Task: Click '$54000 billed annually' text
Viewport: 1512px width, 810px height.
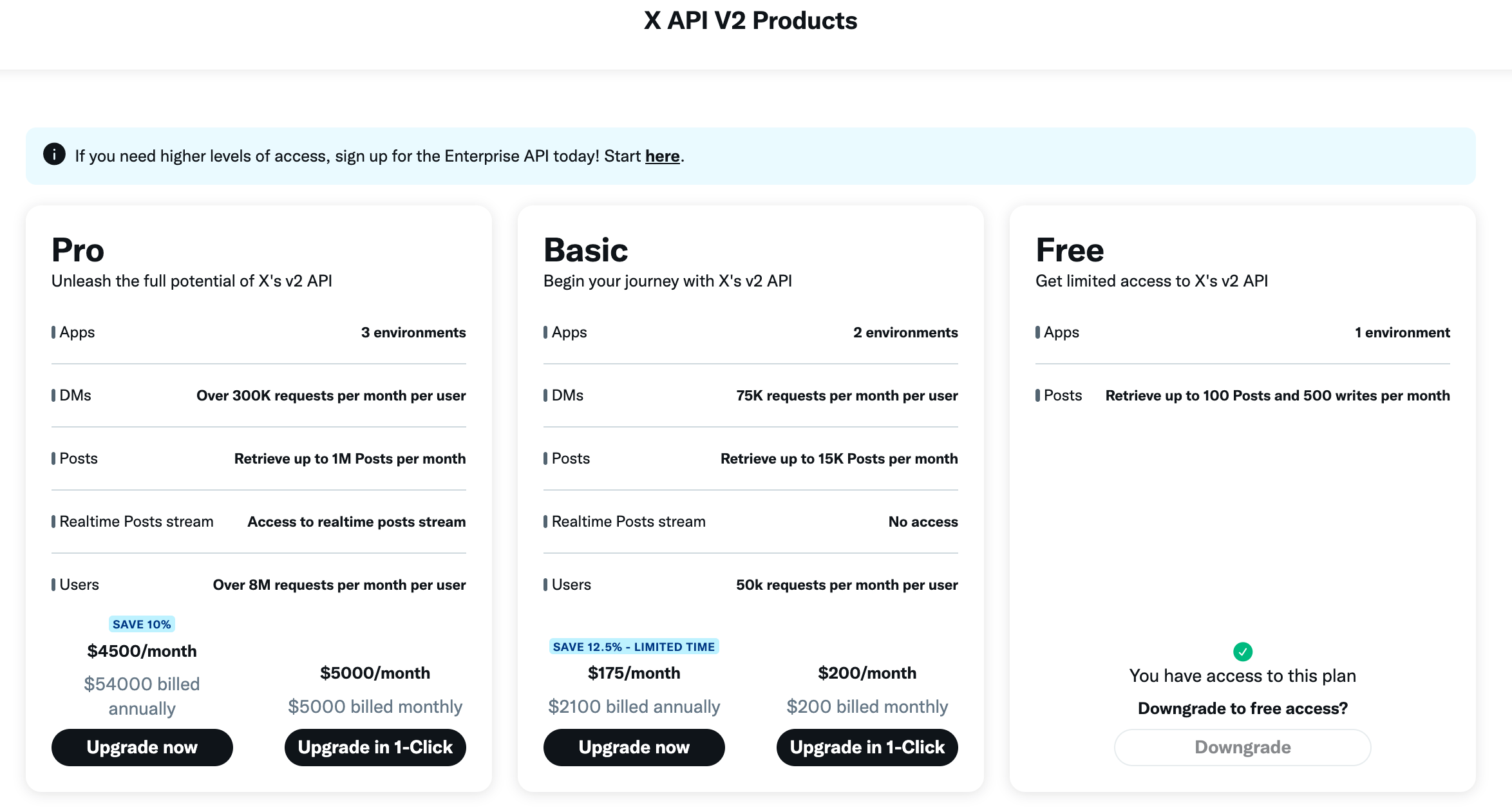Action: (142, 696)
